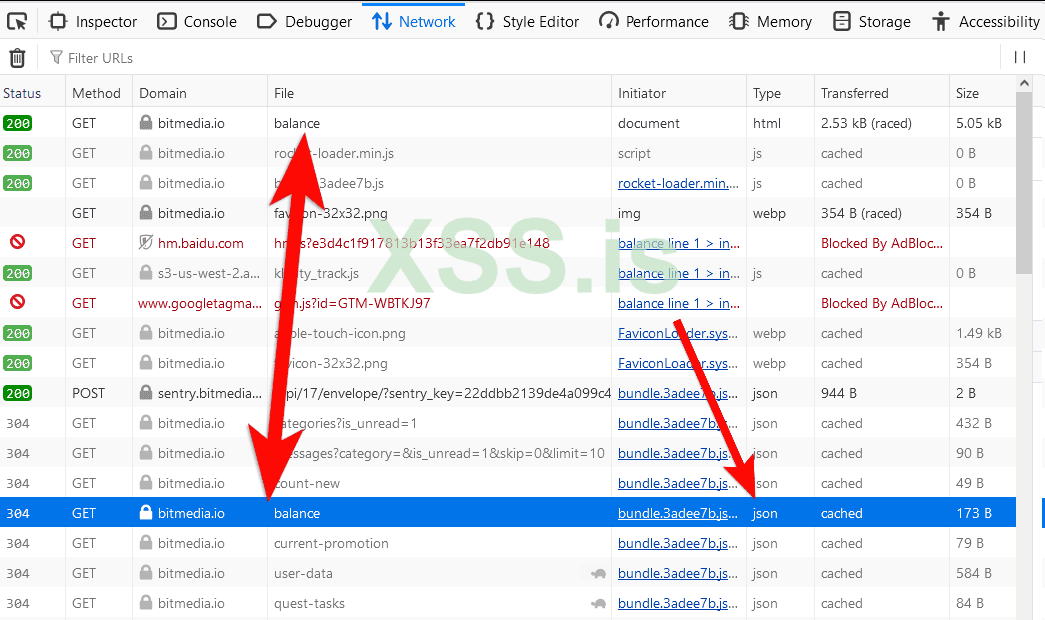1045x620 pixels.
Task: Select favicon-32x32.png 354 B (raced) row
Action: pyautogui.click(x=508, y=213)
